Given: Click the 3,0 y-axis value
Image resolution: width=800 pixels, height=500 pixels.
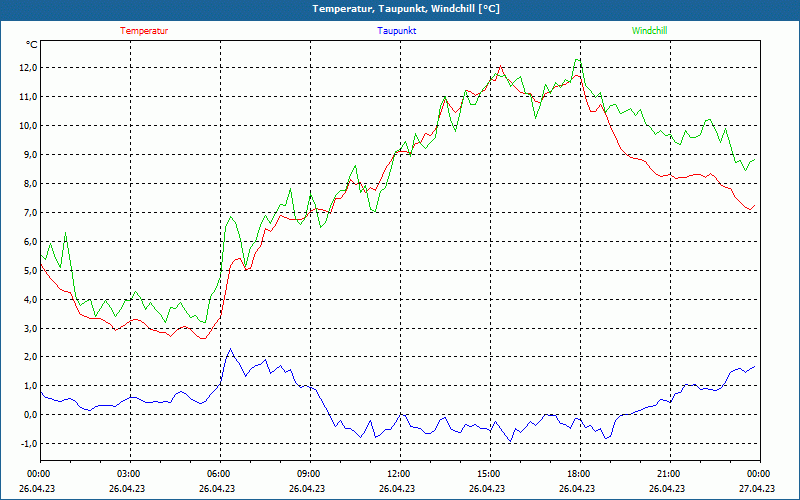Looking at the screenshot, I should pyautogui.click(x=31, y=328).
